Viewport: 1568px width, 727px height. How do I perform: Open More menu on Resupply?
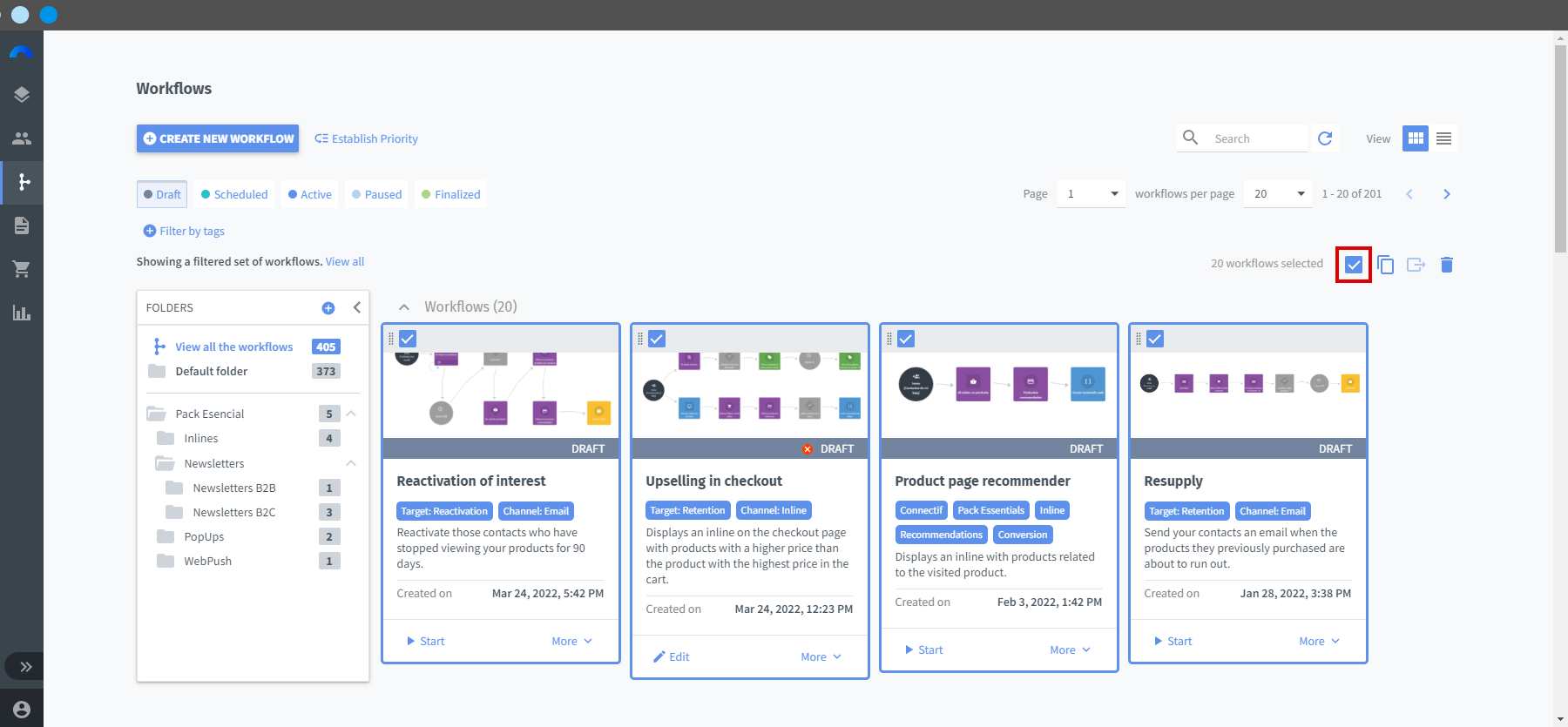click(x=1319, y=641)
